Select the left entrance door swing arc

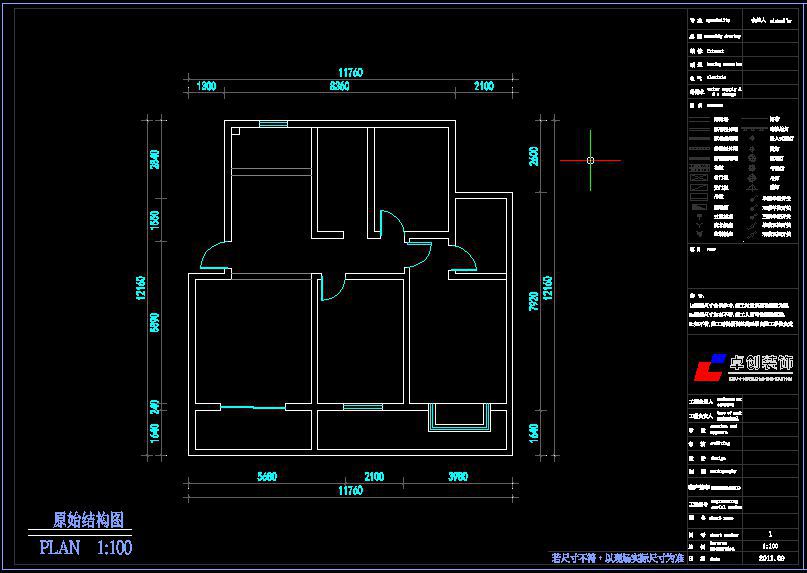click(212, 259)
